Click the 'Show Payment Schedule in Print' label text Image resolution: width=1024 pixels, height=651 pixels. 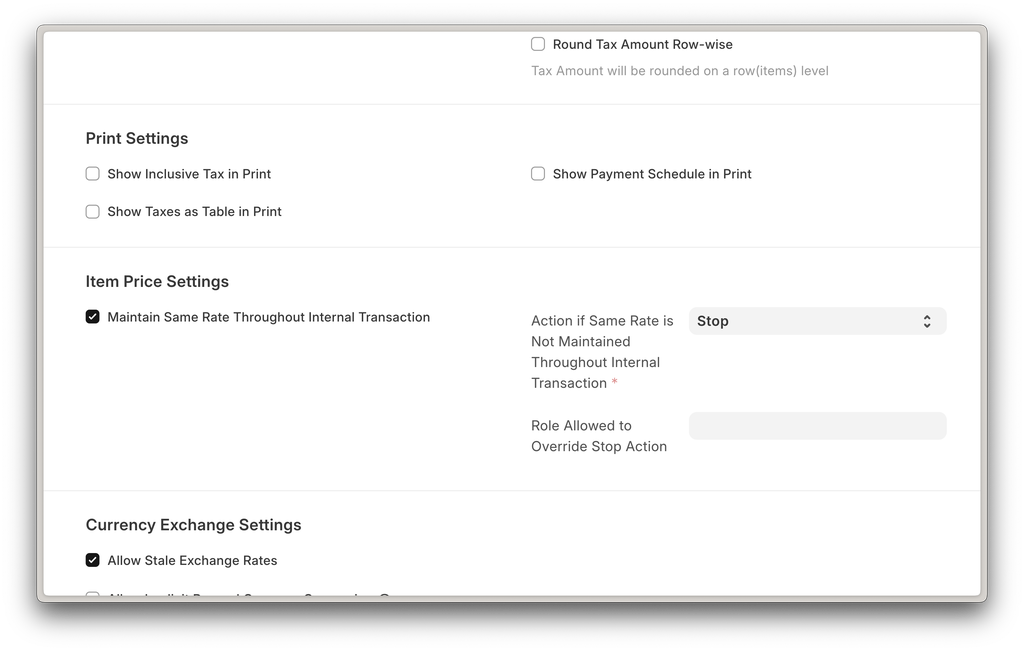click(x=652, y=174)
